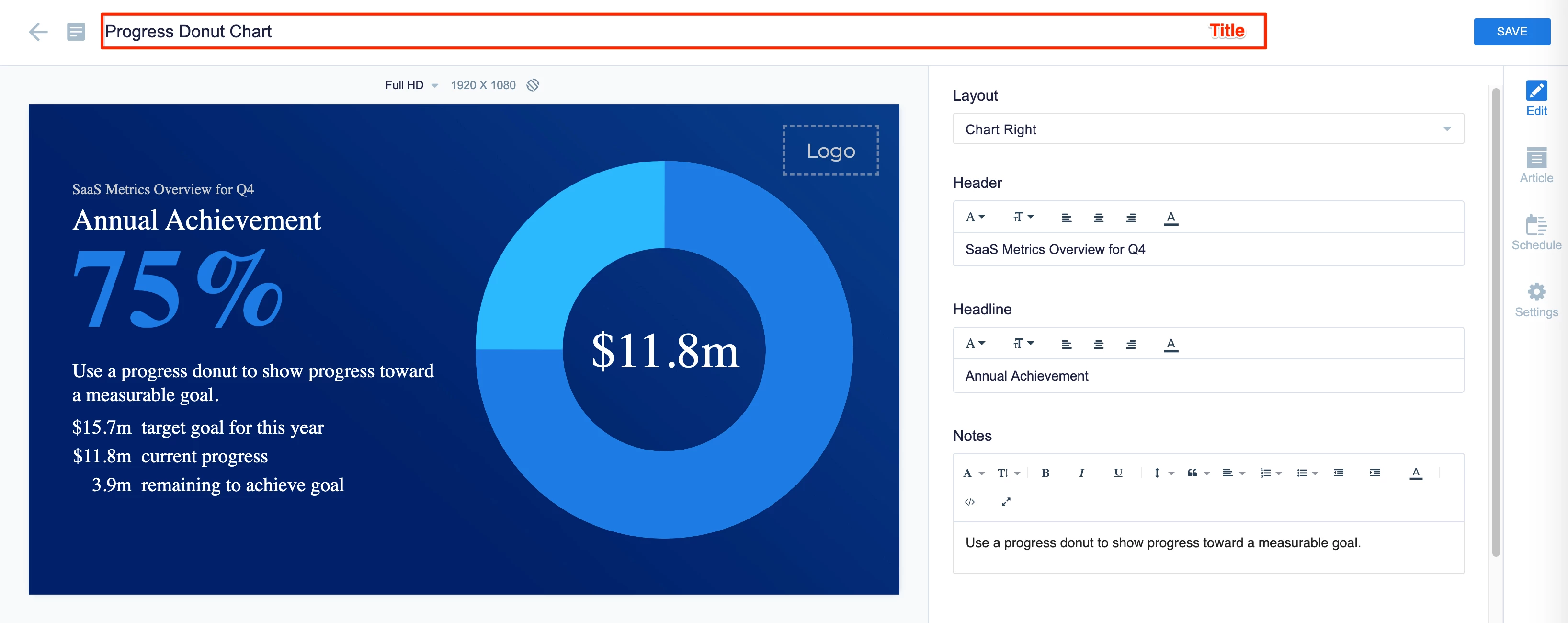Expand Notes editor to fullscreen
The height and width of the screenshot is (623, 1568).
pos(1006,502)
